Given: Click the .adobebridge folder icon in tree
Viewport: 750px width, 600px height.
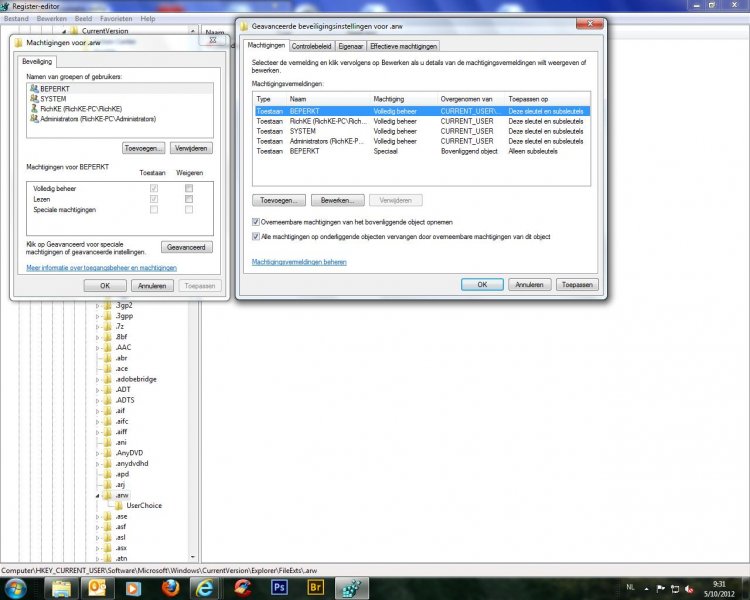Looking at the screenshot, I should tap(108, 379).
